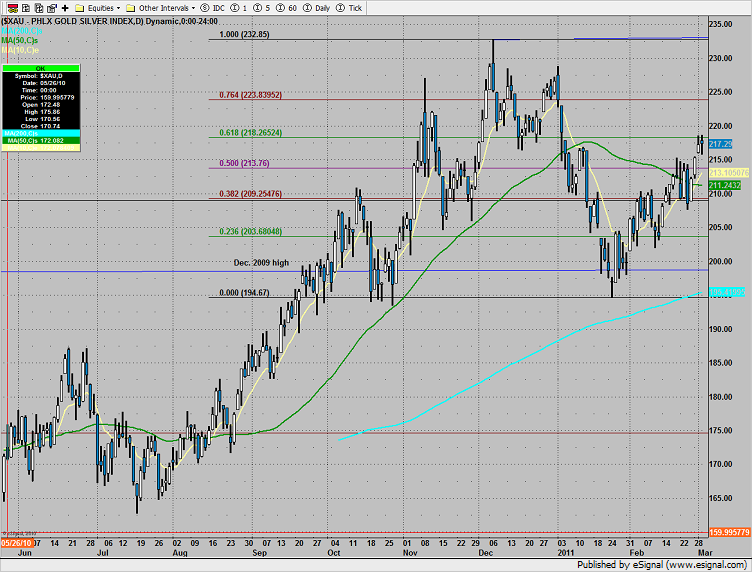
Task: Click the High 175.86 row
Action: click(41, 112)
